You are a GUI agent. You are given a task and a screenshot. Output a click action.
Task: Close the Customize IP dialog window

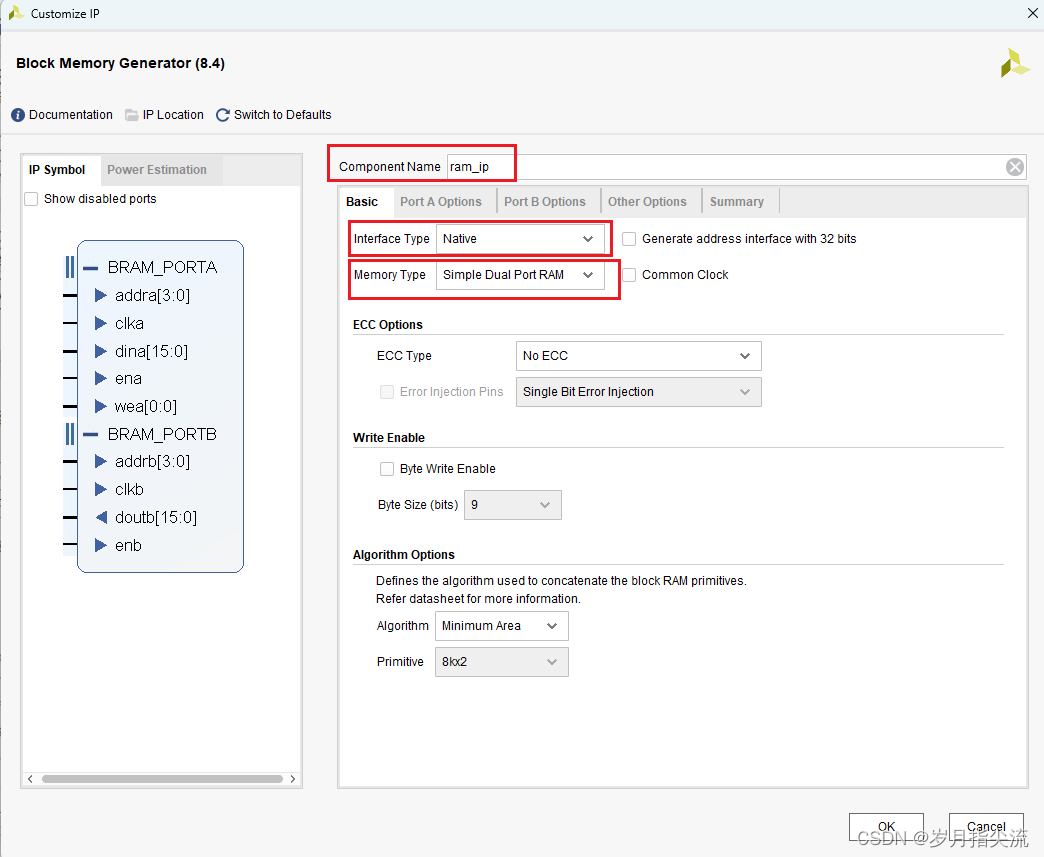click(x=1032, y=13)
